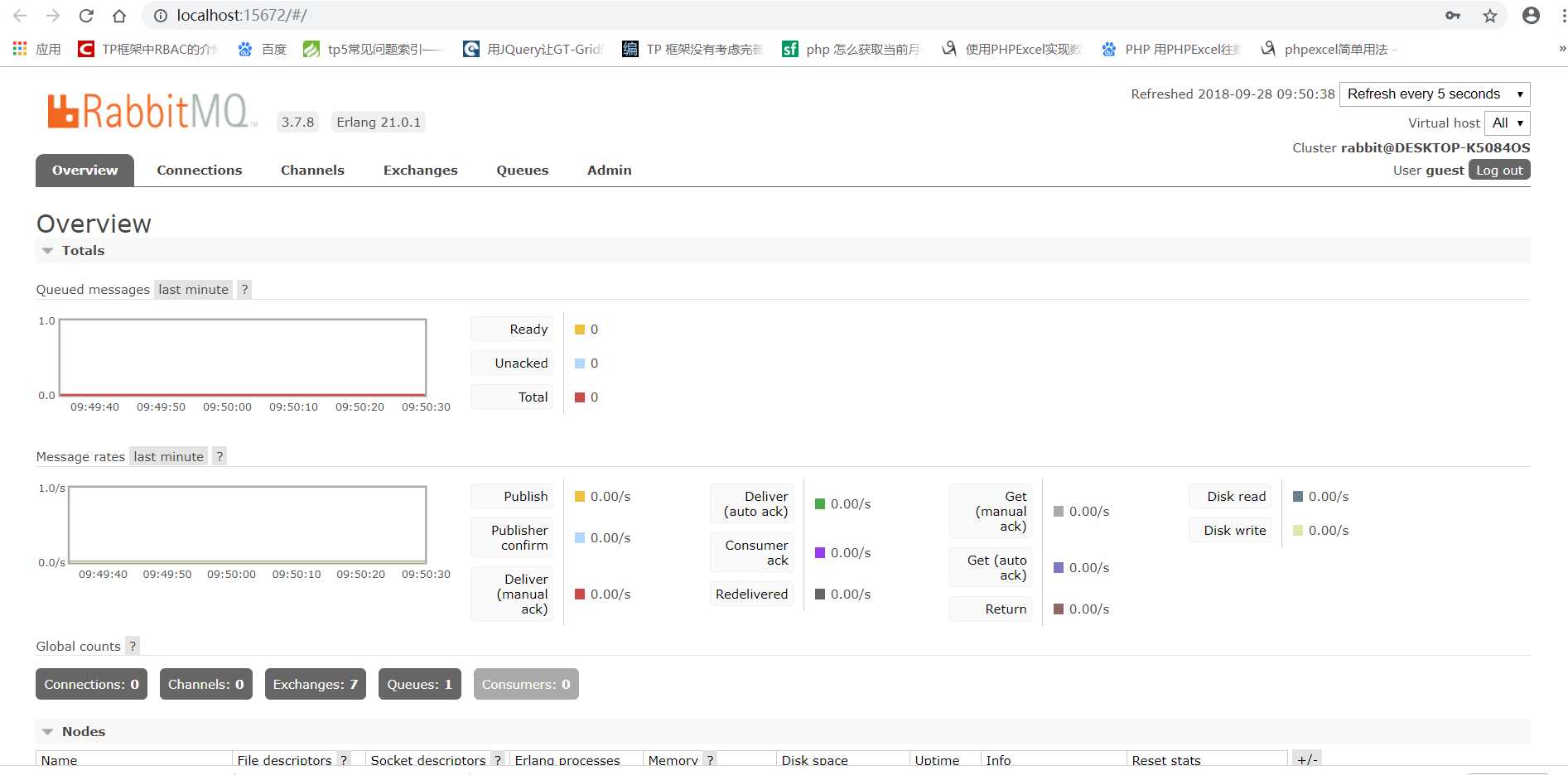This screenshot has height=775, width=1568.
Task: Click the Queued messages chart area
Action: pos(243,358)
